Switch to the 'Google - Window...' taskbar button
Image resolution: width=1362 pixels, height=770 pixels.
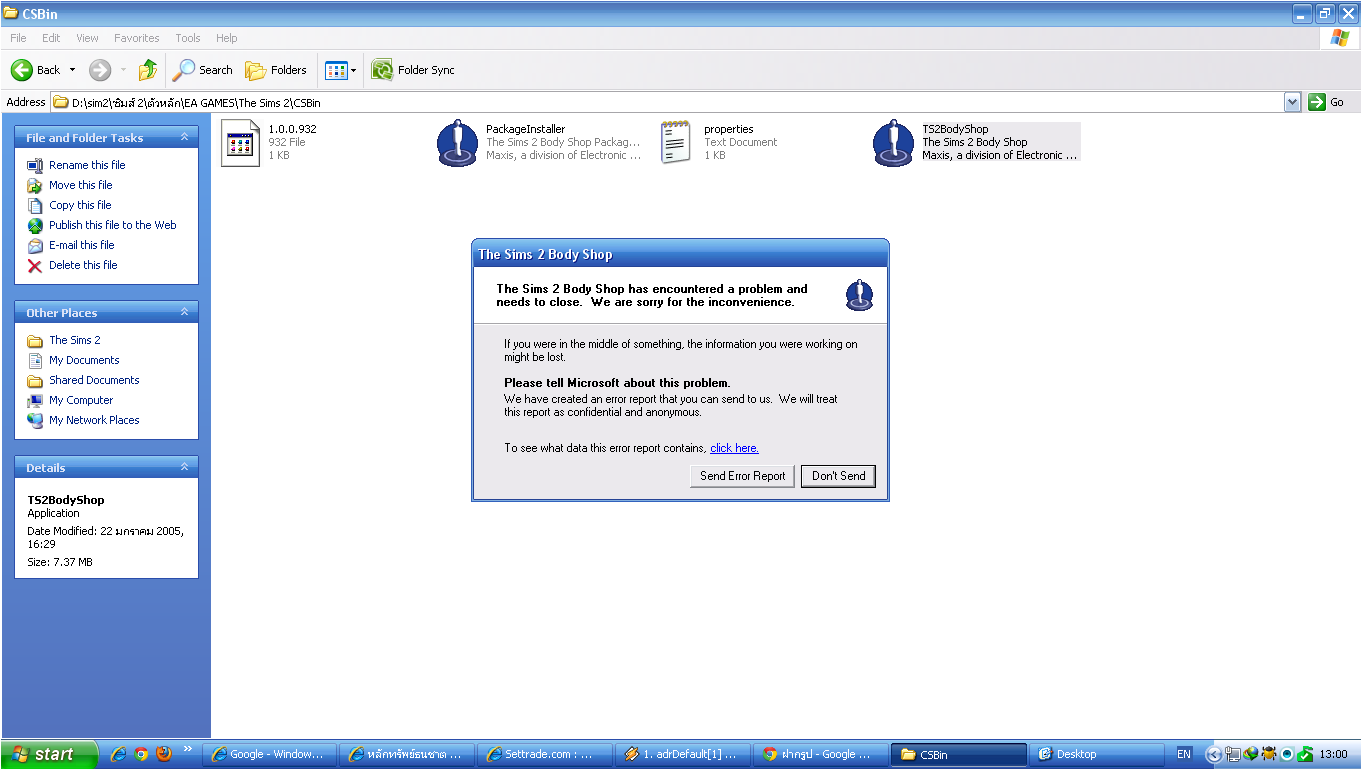coord(270,755)
